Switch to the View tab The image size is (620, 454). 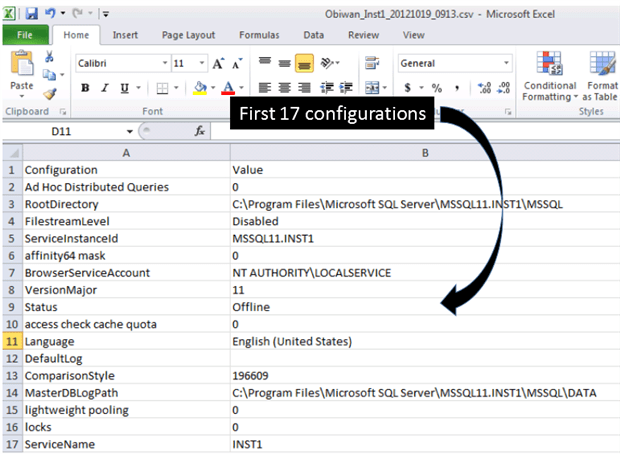point(414,35)
